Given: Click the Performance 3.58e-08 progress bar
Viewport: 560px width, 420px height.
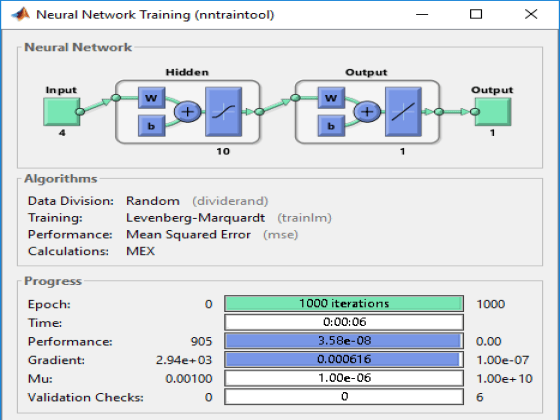Looking at the screenshot, I should pos(344,341).
